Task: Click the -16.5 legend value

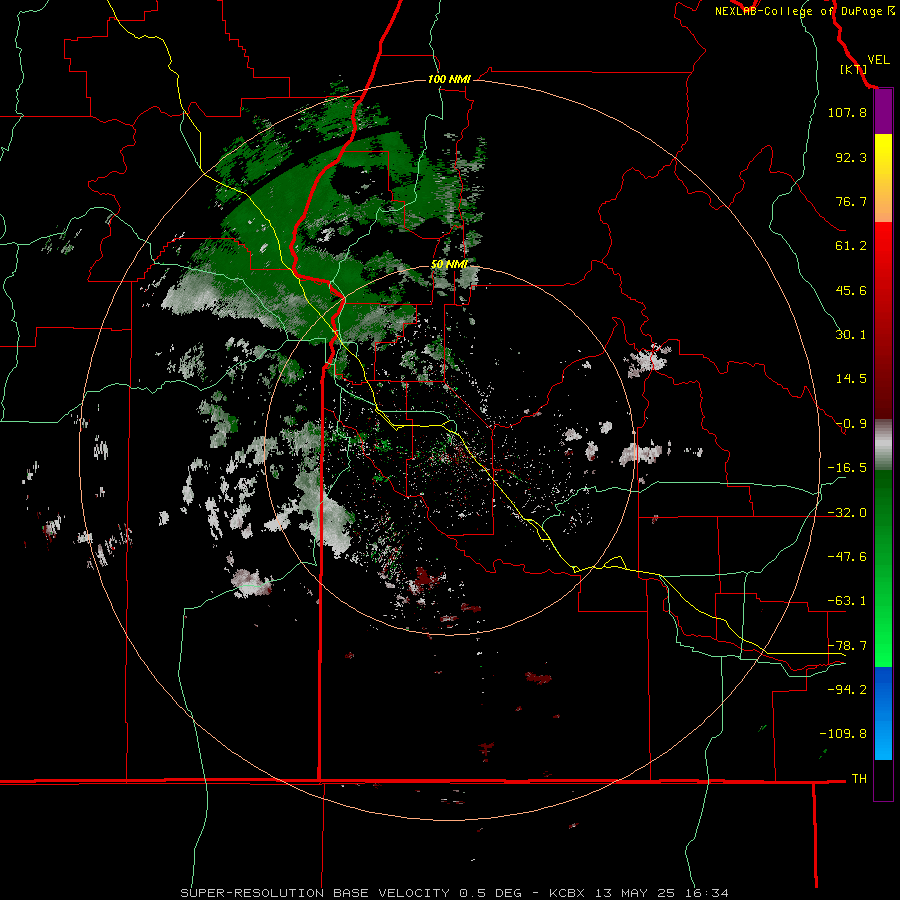Action: point(847,468)
